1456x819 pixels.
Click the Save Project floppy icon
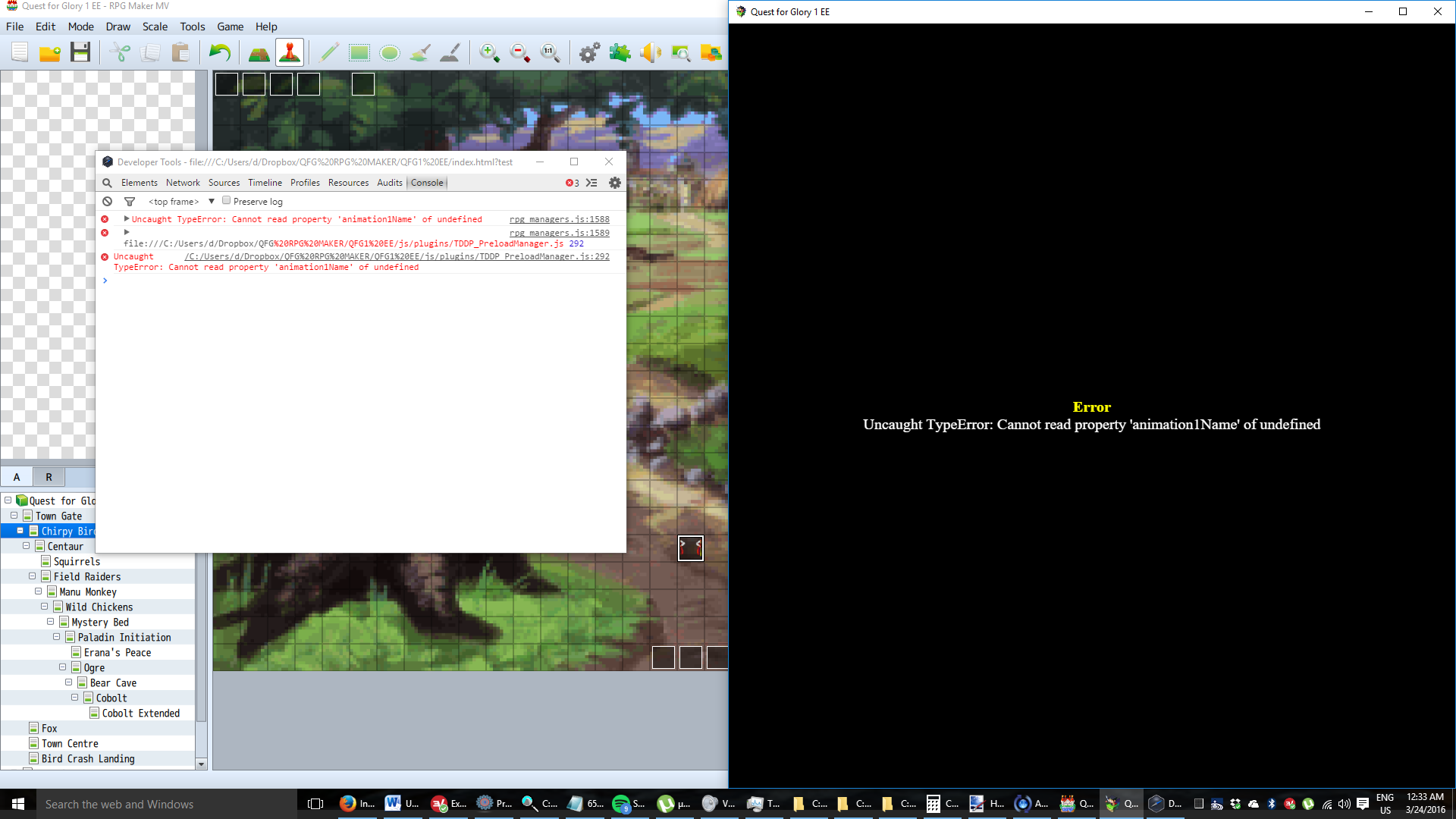(x=80, y=52)
